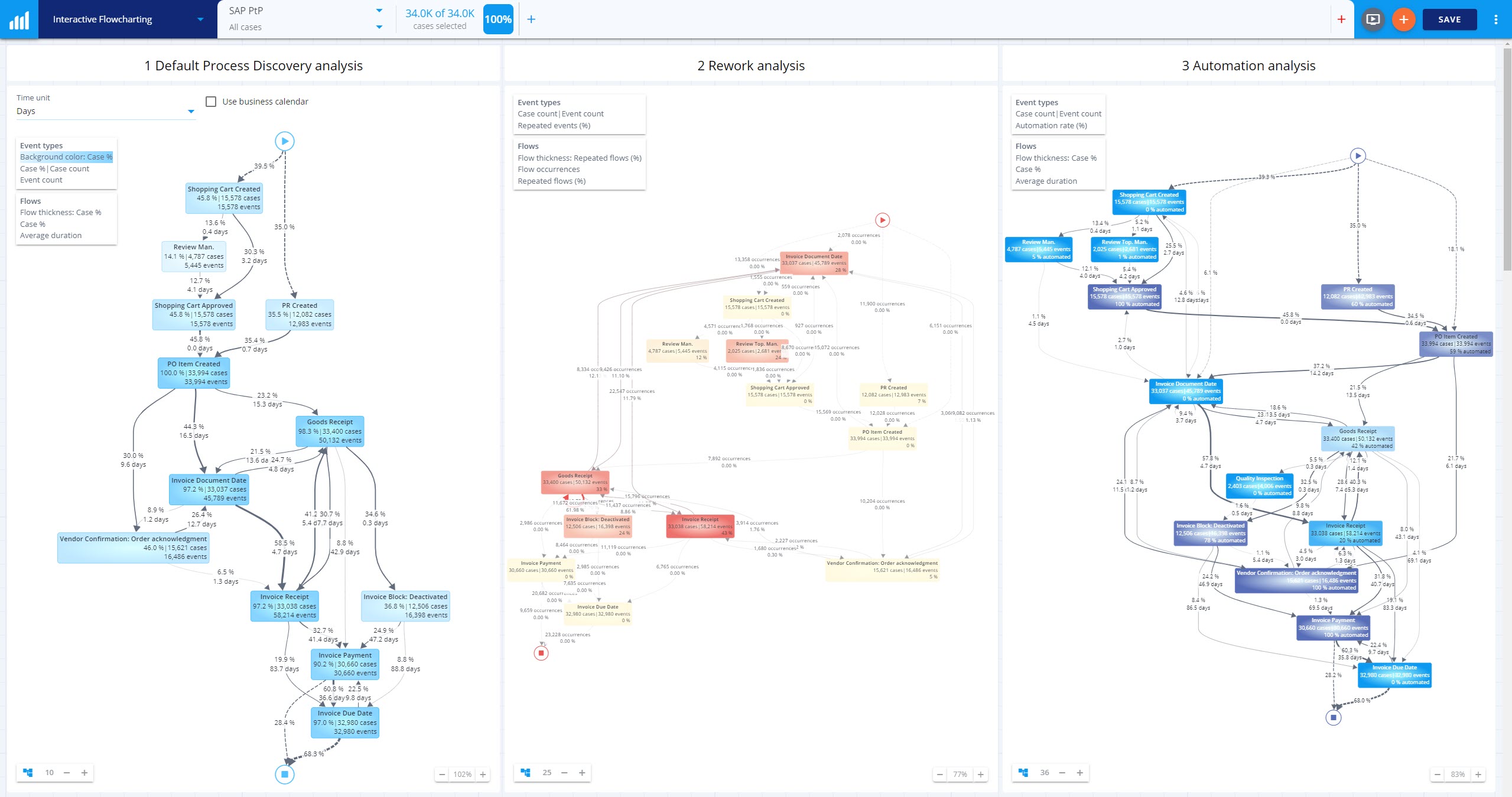
Task: Click start node in Process Discovery chart
Action: coord(285,141)
